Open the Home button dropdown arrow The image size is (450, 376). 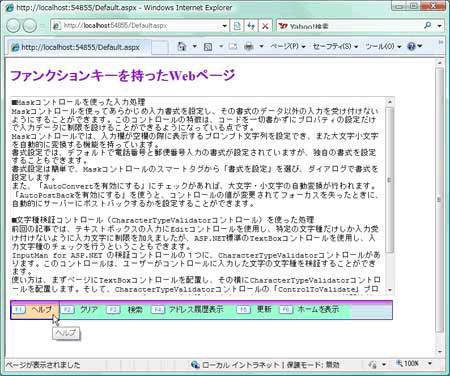click(194, 47)
